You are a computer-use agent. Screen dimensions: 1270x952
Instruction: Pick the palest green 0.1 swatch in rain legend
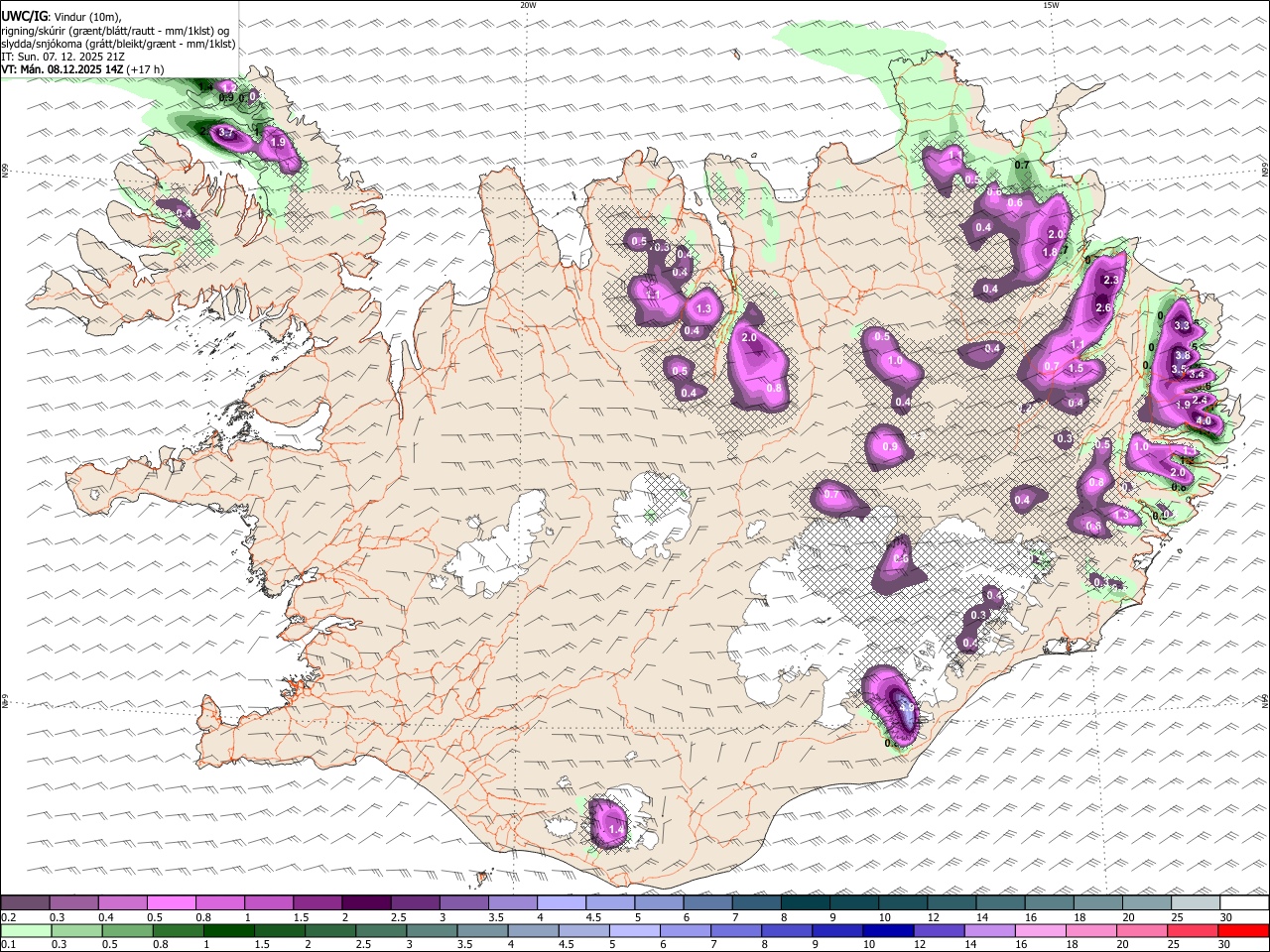26,931
